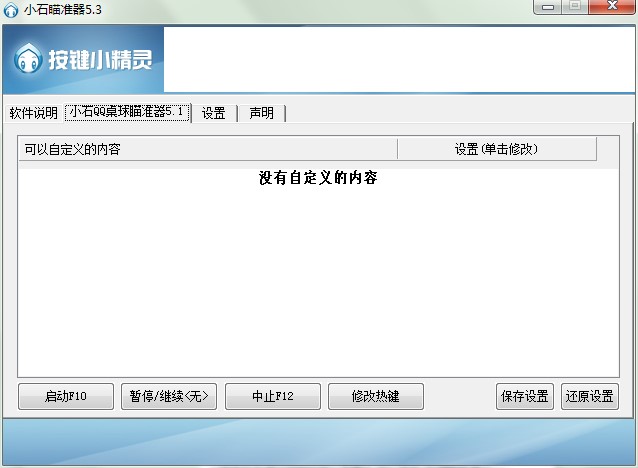638x468 pixels.
Task: Open the 软件说明 tab
Action: (34, 113)
